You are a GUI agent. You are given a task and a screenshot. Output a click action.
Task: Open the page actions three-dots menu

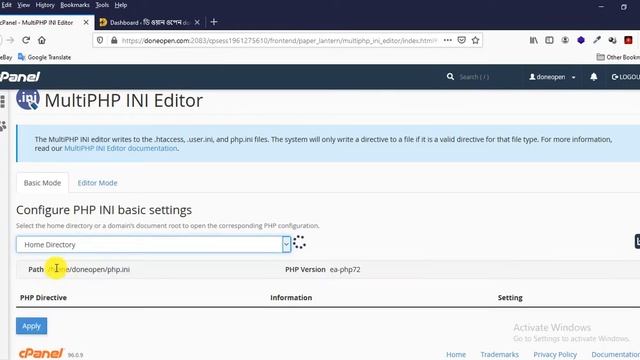point(448,40)
